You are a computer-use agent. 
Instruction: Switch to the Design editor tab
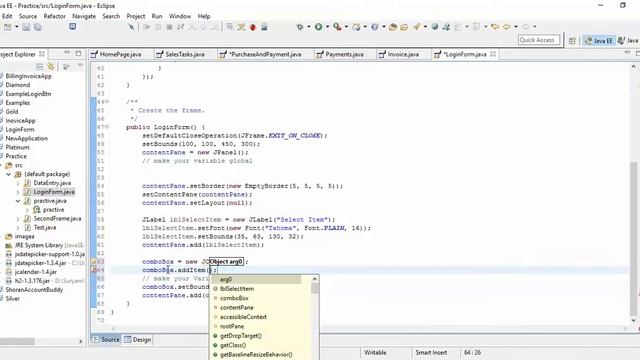pos(138,340)
